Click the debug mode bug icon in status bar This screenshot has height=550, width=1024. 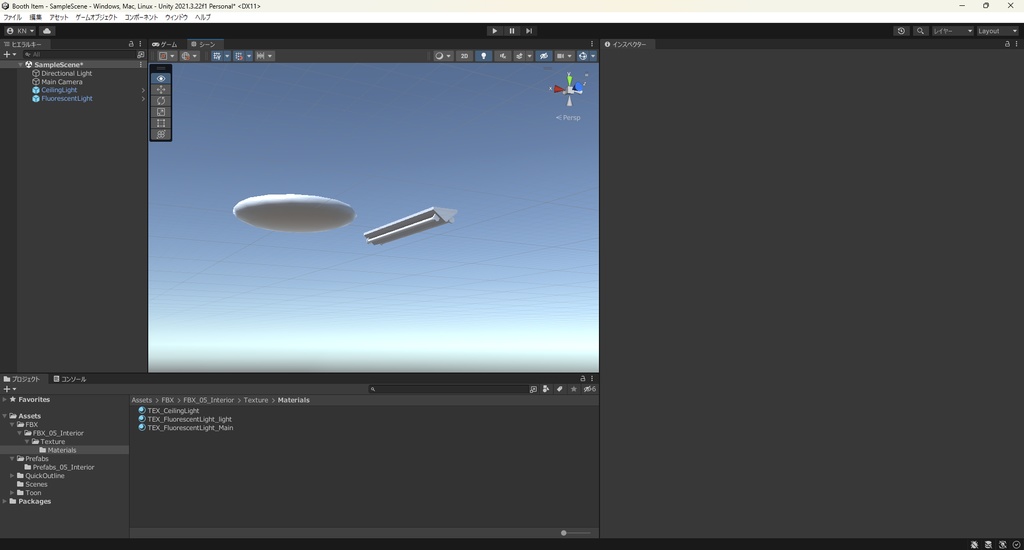[x=974, y=544]
